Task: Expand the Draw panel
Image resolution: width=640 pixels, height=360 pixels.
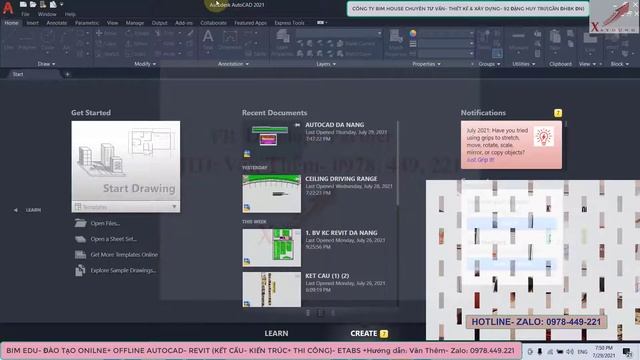Action: 46,64
